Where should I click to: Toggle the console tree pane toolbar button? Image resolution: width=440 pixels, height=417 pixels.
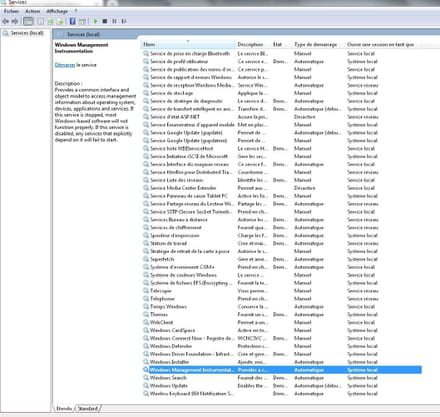click(x=28, y=21)
